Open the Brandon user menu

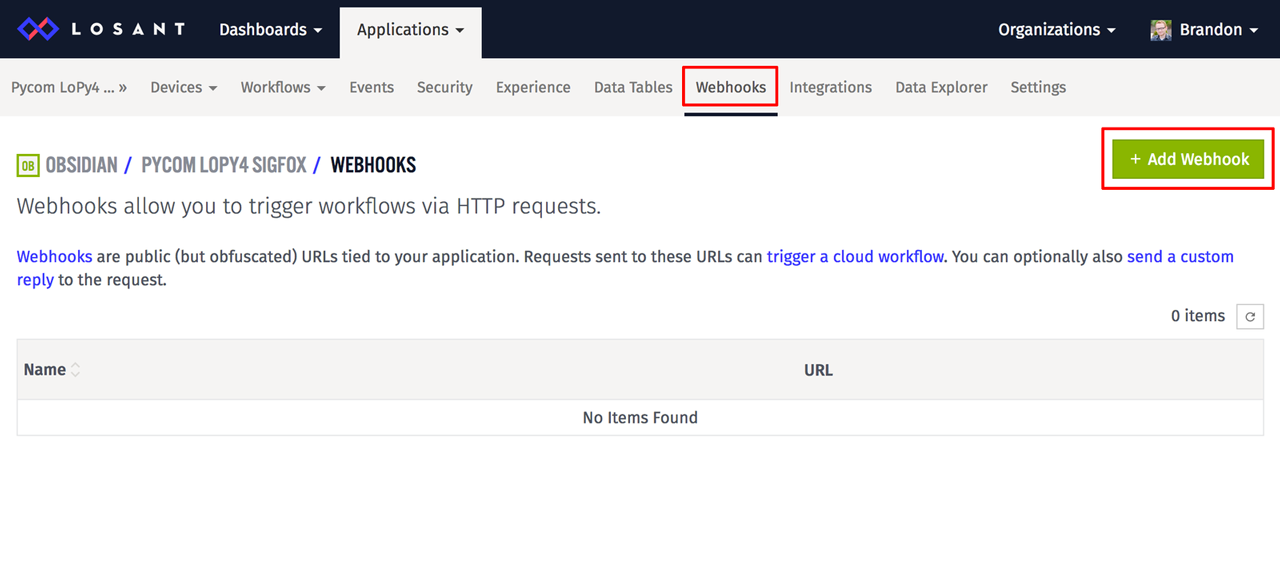pos(1204,30)
